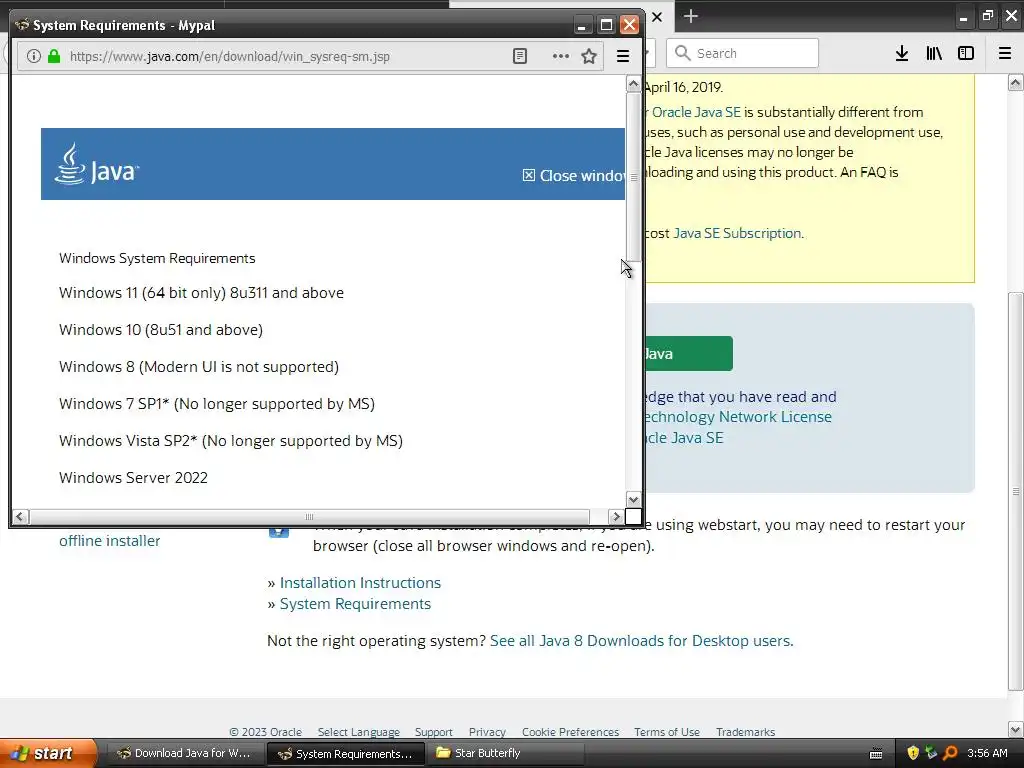Click the search magnifier icon in main toolbar
This screenshot has height=768, width=1024.
[x=682, y=53]
